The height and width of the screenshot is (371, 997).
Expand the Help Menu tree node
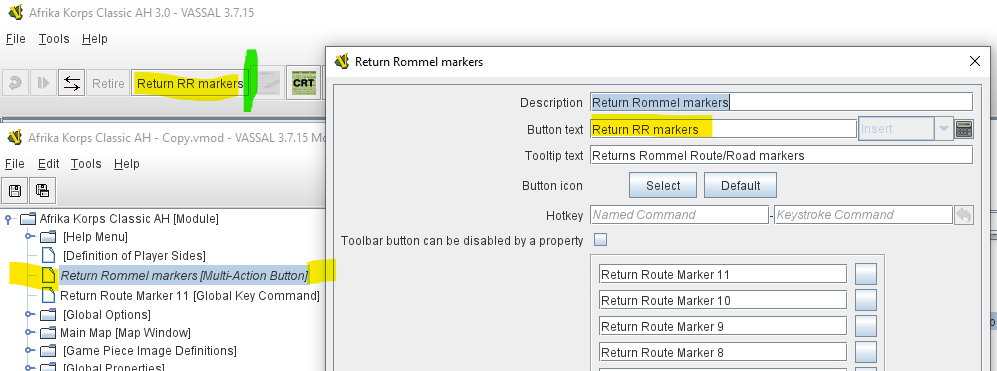pos(29,237)
